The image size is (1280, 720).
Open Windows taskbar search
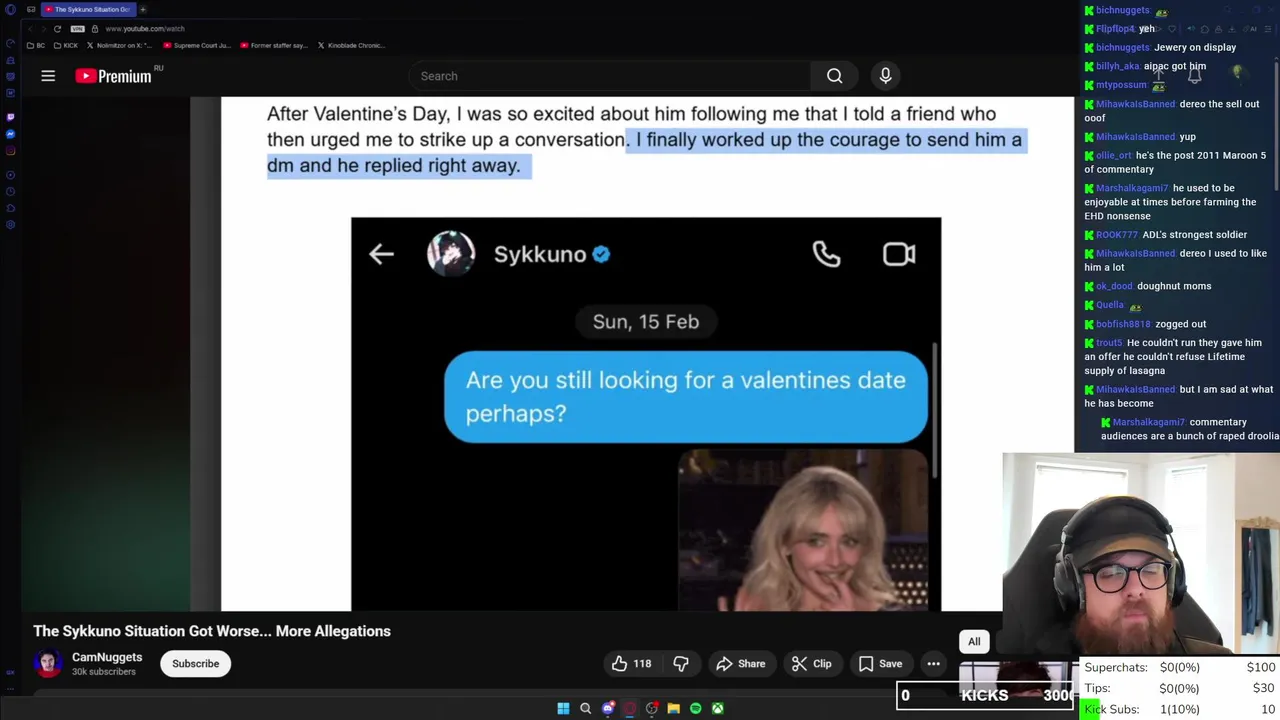(x=586, y=708)
